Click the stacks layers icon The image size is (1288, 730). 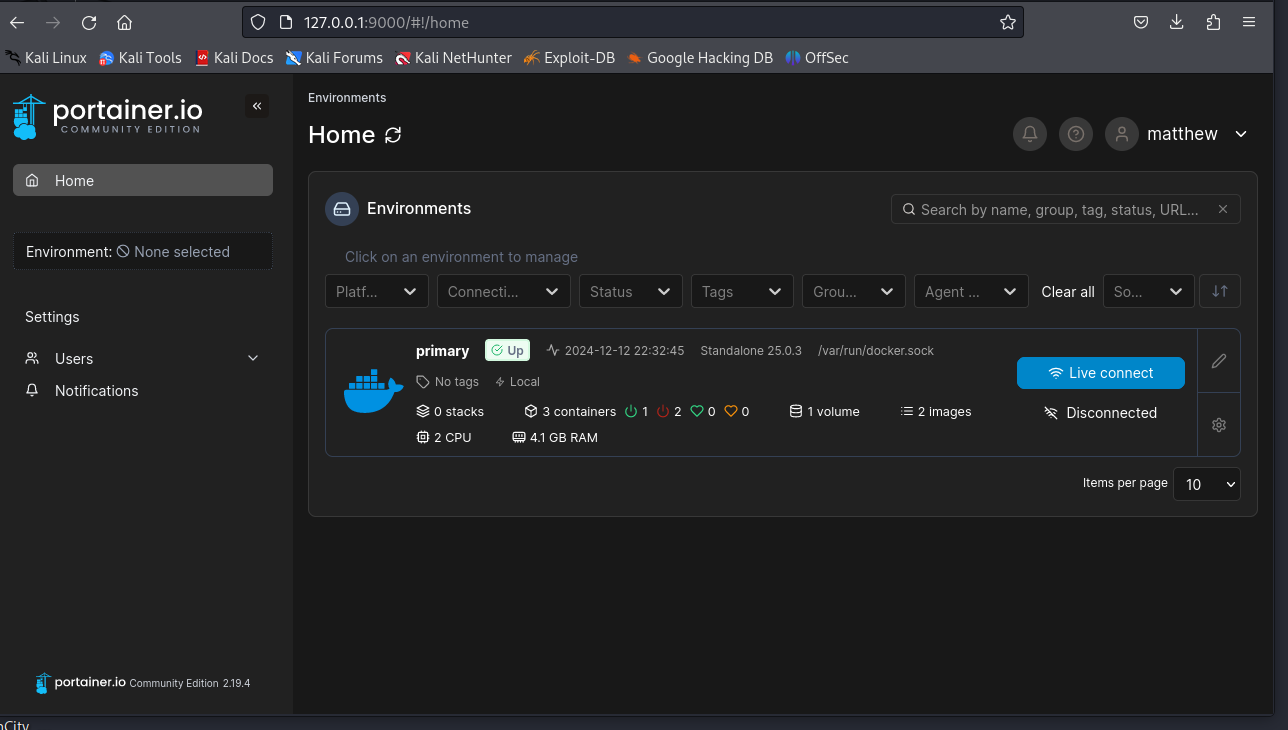pos(423,411)
